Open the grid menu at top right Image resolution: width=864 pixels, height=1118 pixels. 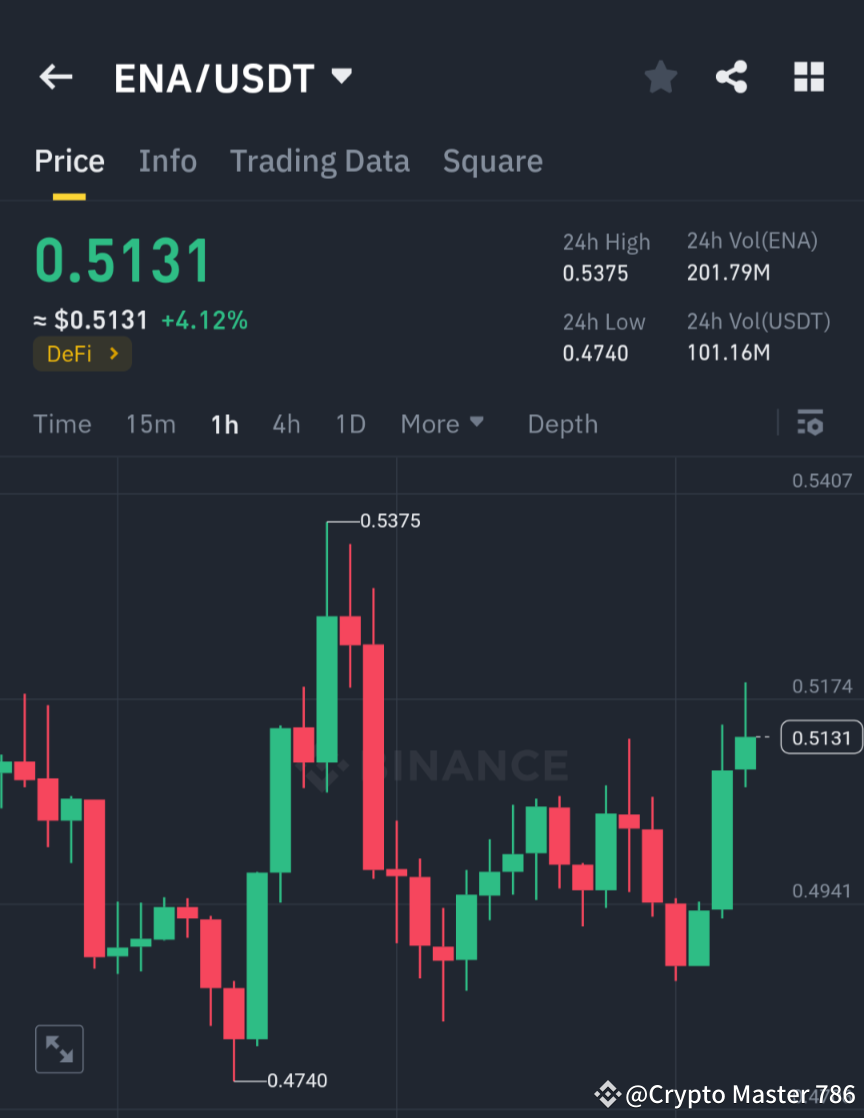click(x=808, y=77)
